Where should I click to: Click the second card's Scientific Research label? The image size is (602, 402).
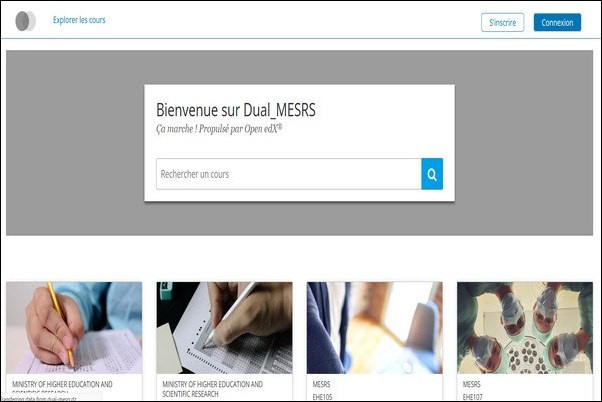click(x=190, y=394)
